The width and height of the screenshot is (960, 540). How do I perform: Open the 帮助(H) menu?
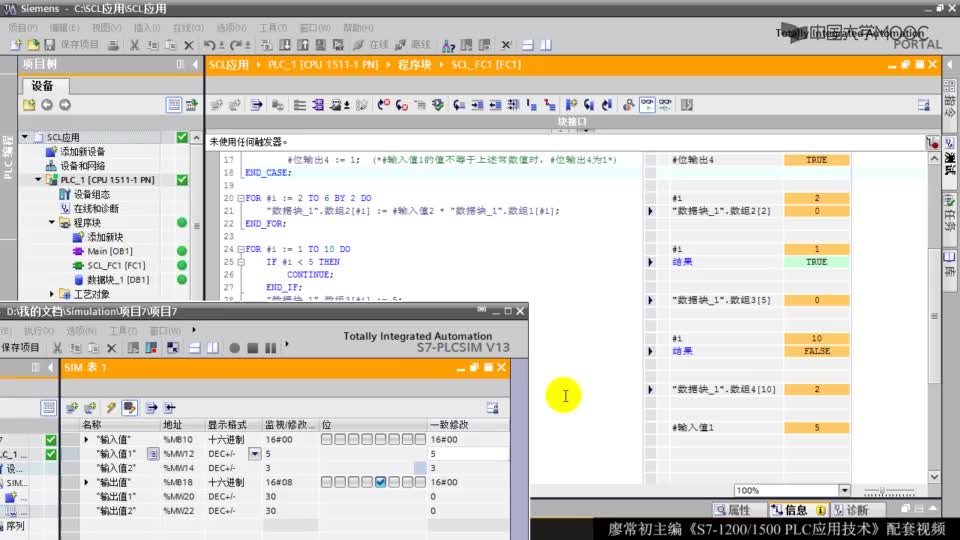(x=358, y=28)
